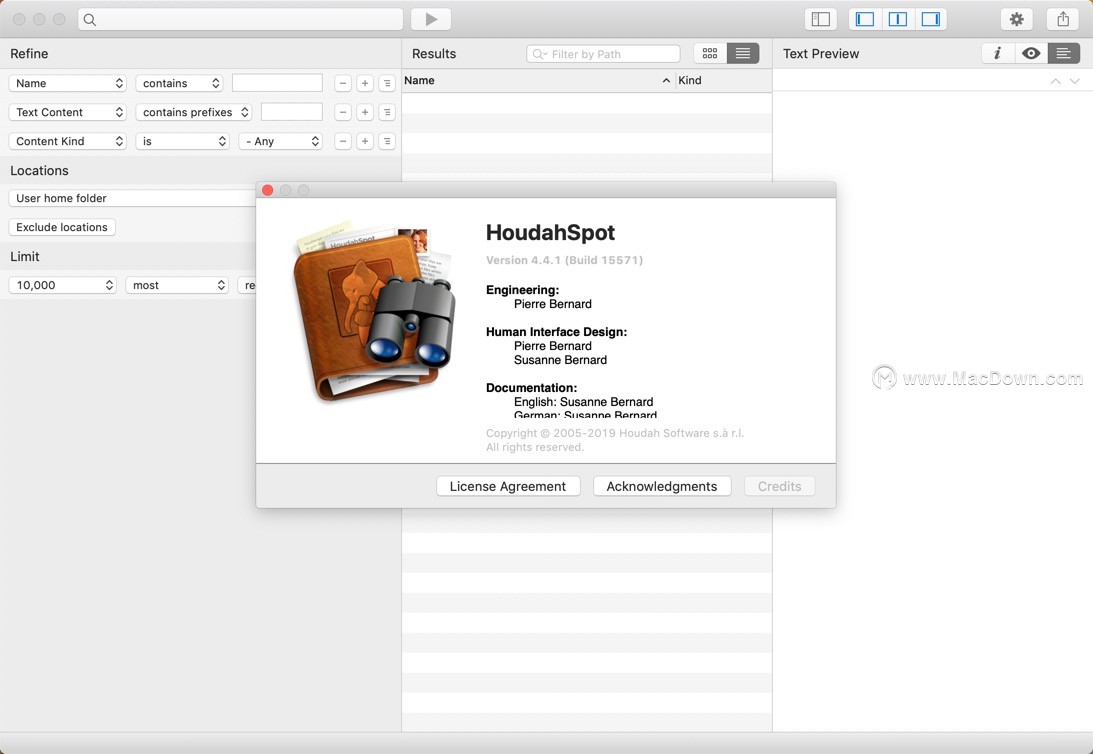1093x754 pixels.
Task: Open options menu for Content Kind row
Action: coord(387,141)
